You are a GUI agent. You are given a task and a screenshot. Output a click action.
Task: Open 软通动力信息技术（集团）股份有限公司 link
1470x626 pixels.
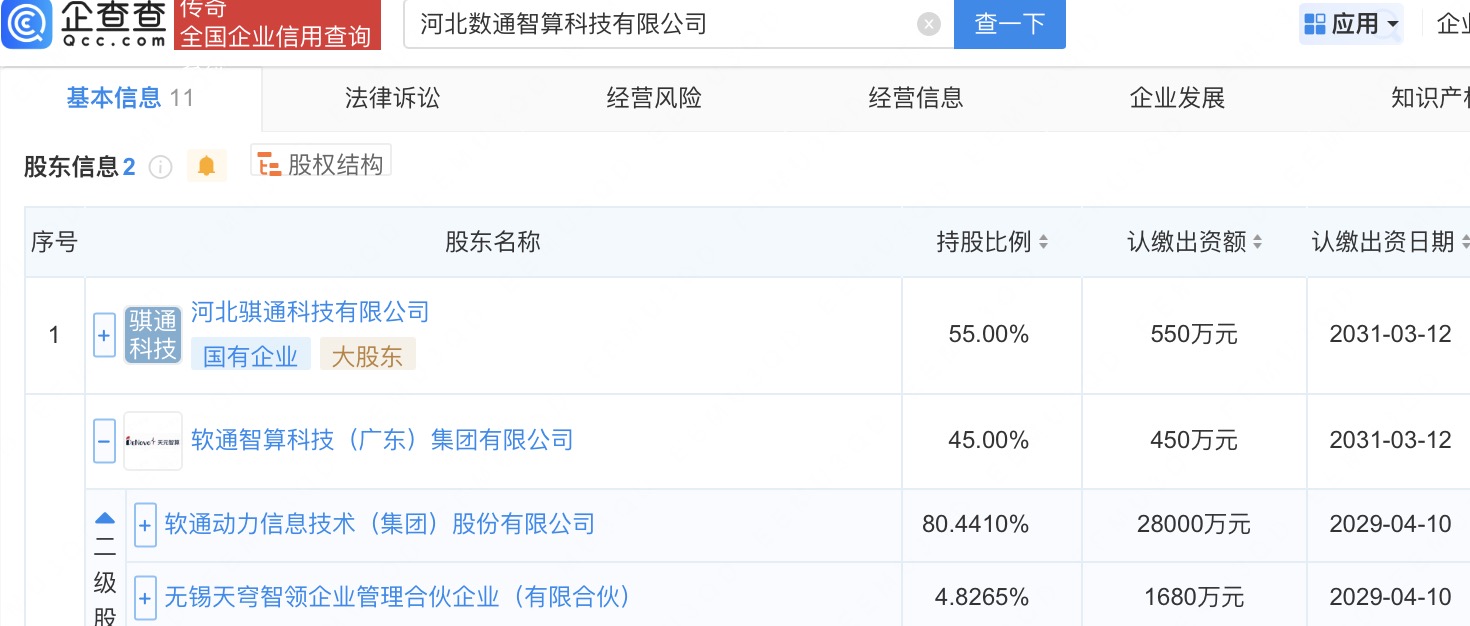pyautogui.click(x=379, y=524)
